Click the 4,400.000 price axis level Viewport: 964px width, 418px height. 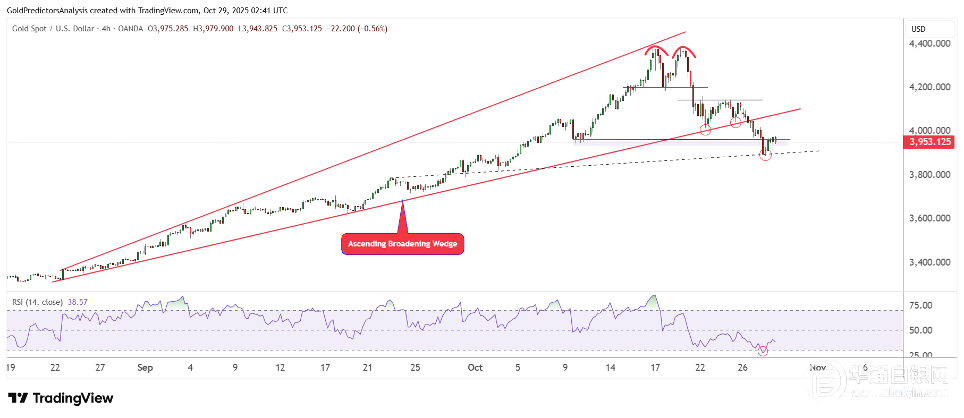point(929,44)
